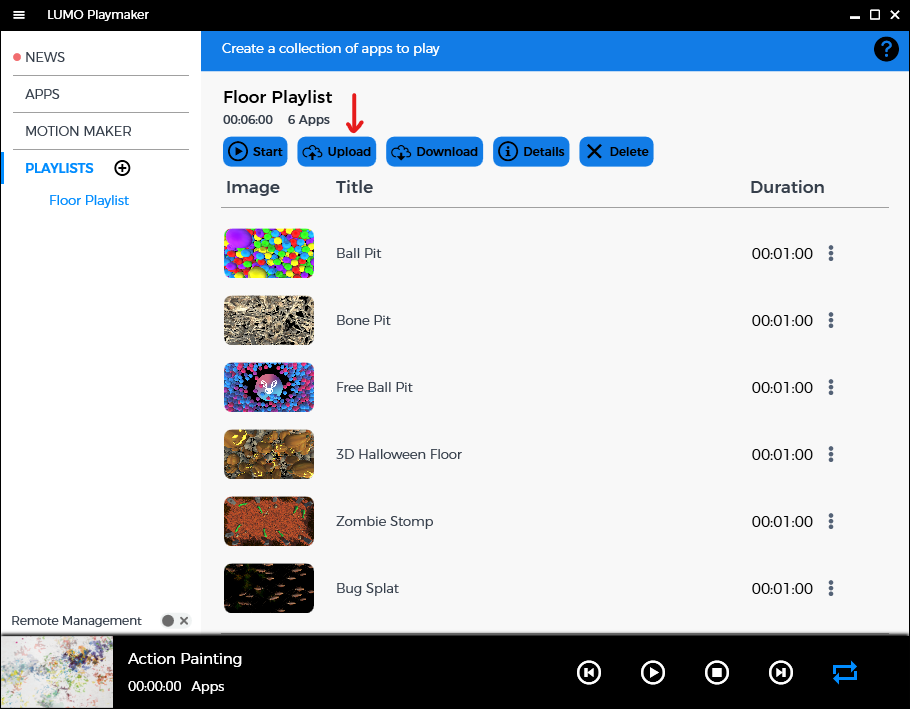Click the Title column header
The height and width of the screenshot is (709, 910).
pos(355,187)
